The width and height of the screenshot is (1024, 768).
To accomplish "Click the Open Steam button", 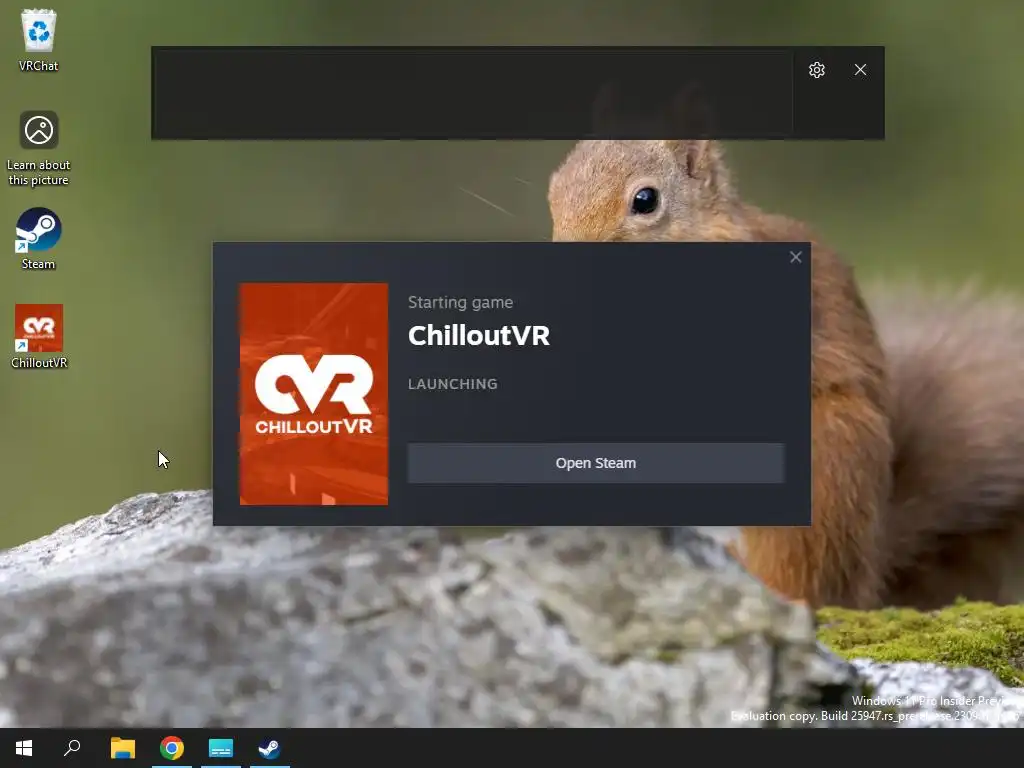I will [596, 463].
